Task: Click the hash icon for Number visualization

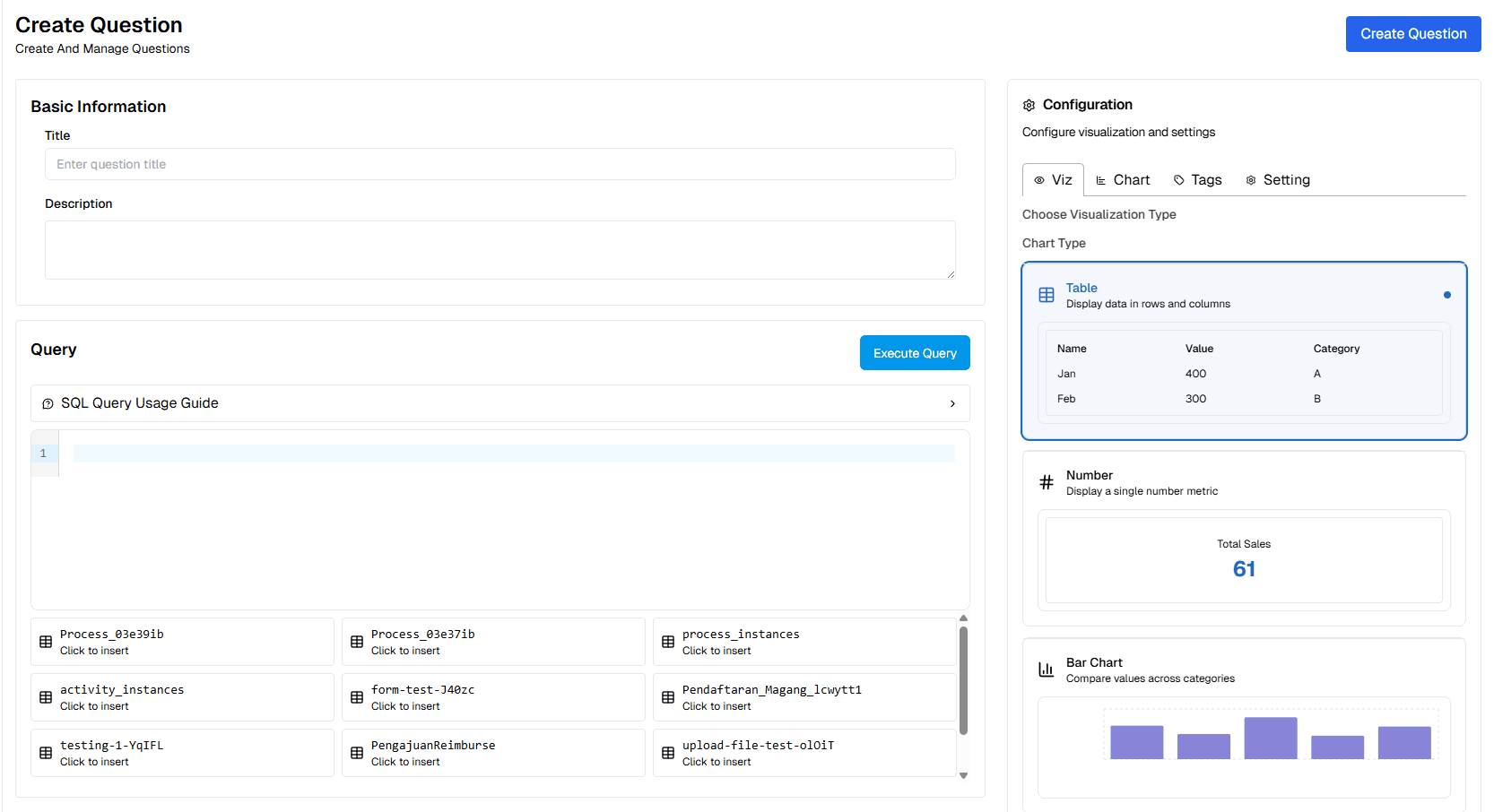Action: [1046, 483]
